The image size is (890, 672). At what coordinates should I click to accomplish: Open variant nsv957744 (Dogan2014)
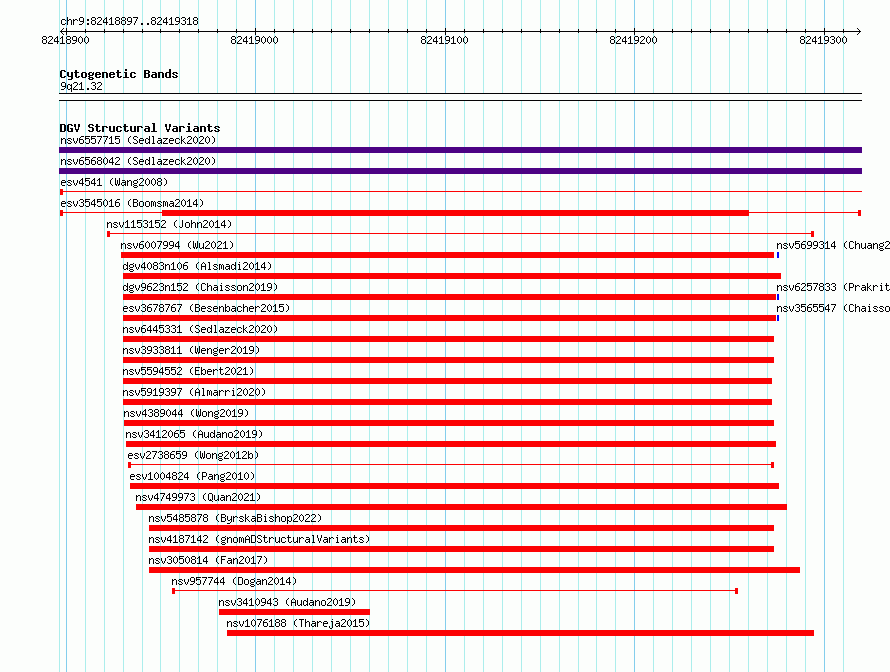click(x=234, y=581)
